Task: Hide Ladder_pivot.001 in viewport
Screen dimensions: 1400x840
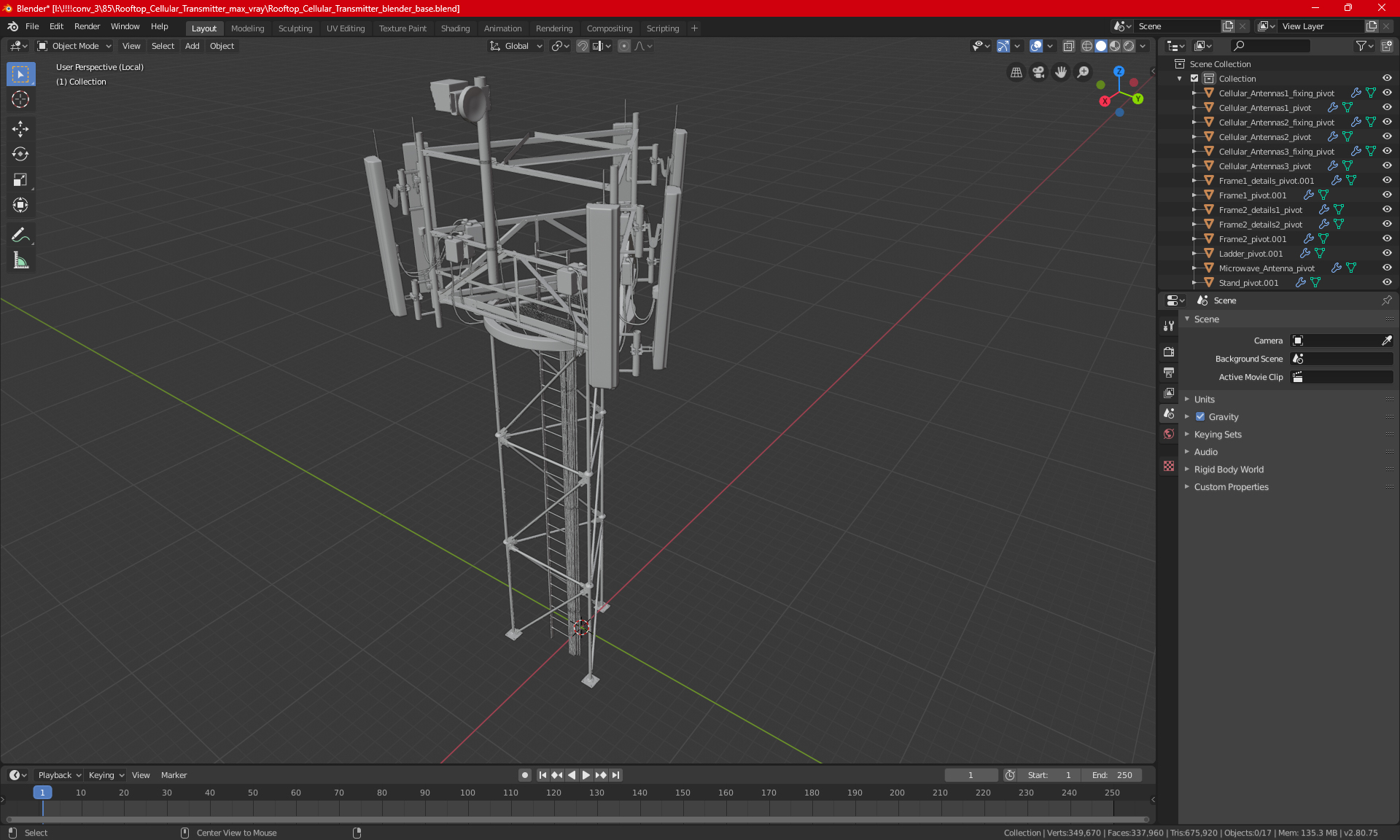Action: pyautogui.click(x=1387, y=254)
